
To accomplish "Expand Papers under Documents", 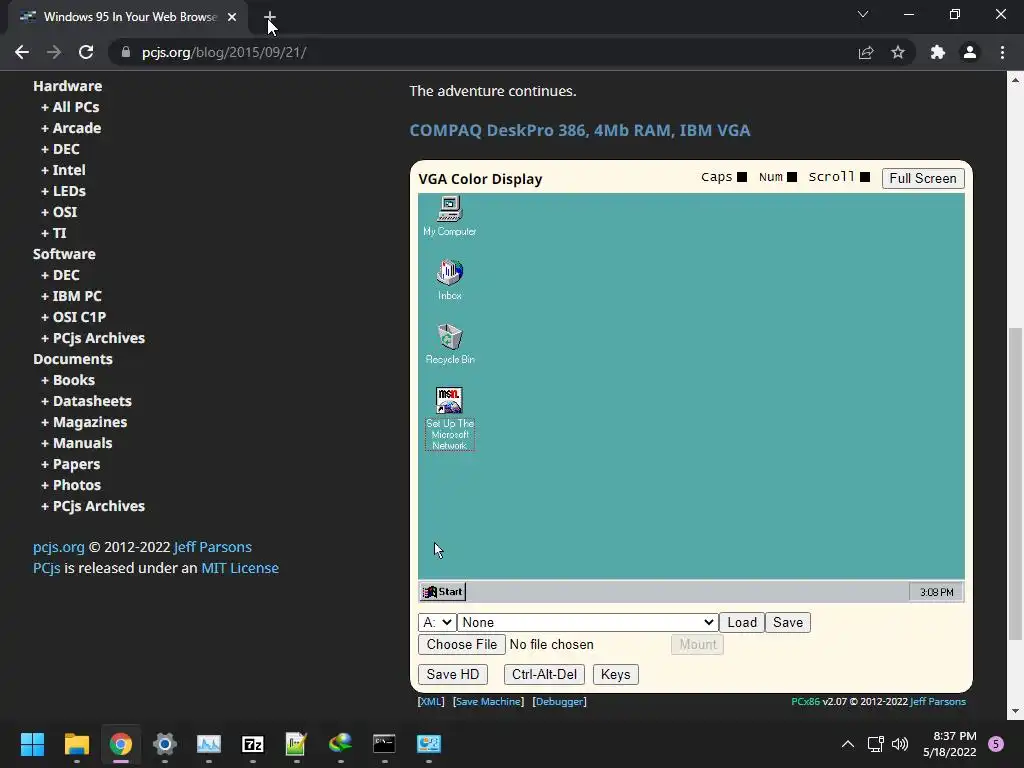I will pyautogui.click(x=71, y=464).
